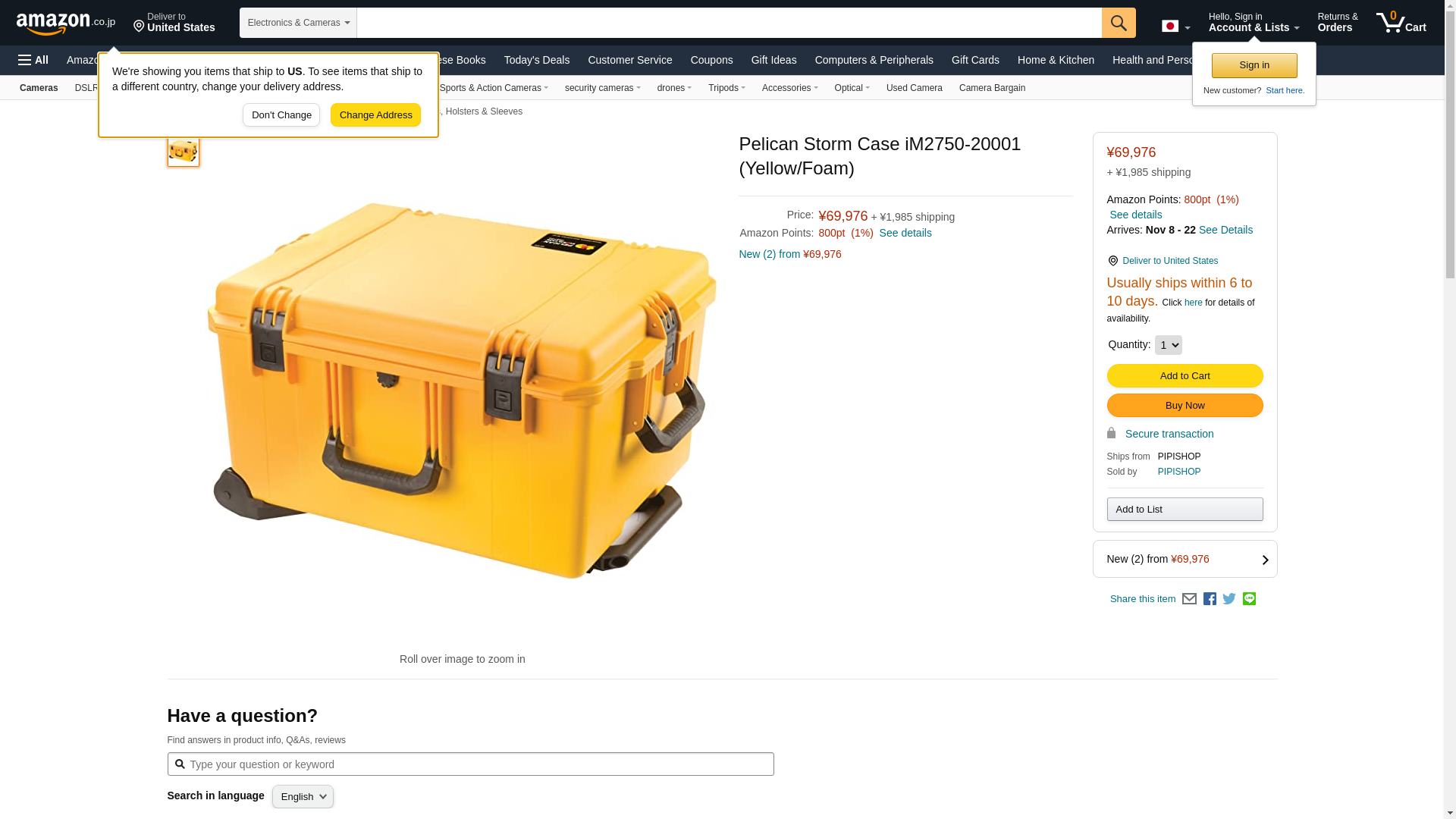Image resolution: width=1456 pixels, height=819 pixels.
Task: Select the yellow case thumbnail image
Action: coord(184,151)
